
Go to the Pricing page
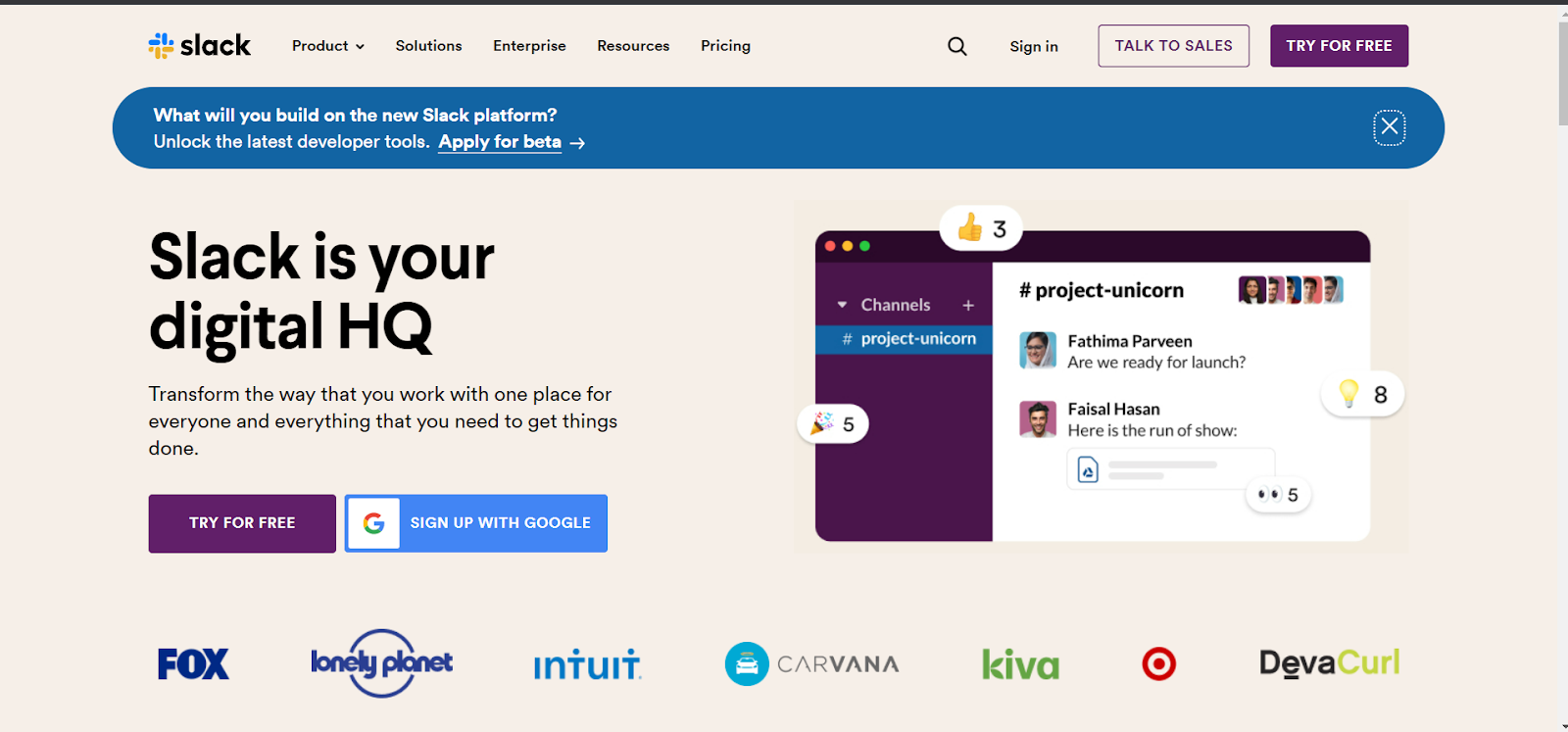click(725, 46)
